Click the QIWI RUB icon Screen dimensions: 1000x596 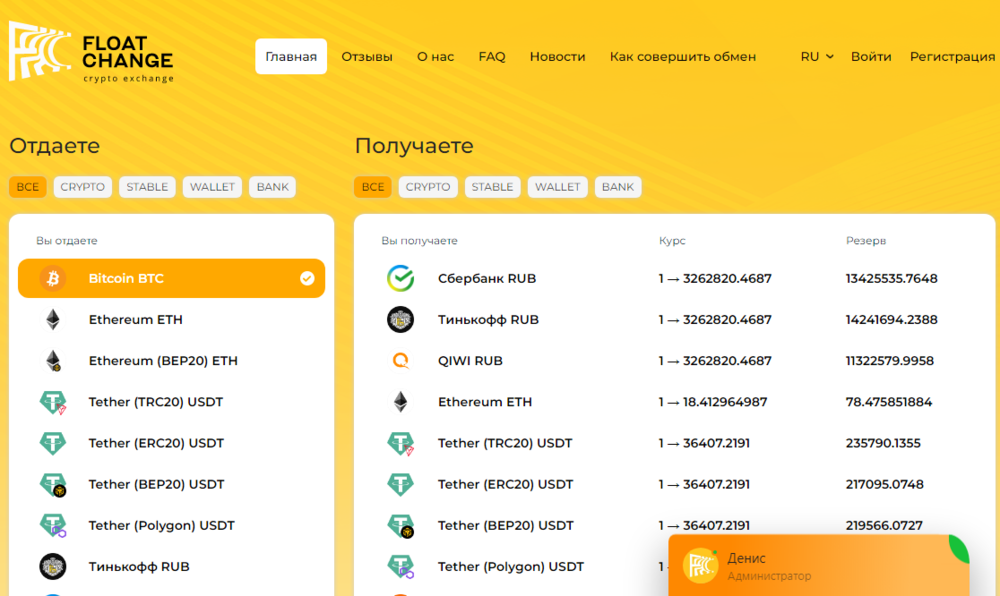click(400, 360)
